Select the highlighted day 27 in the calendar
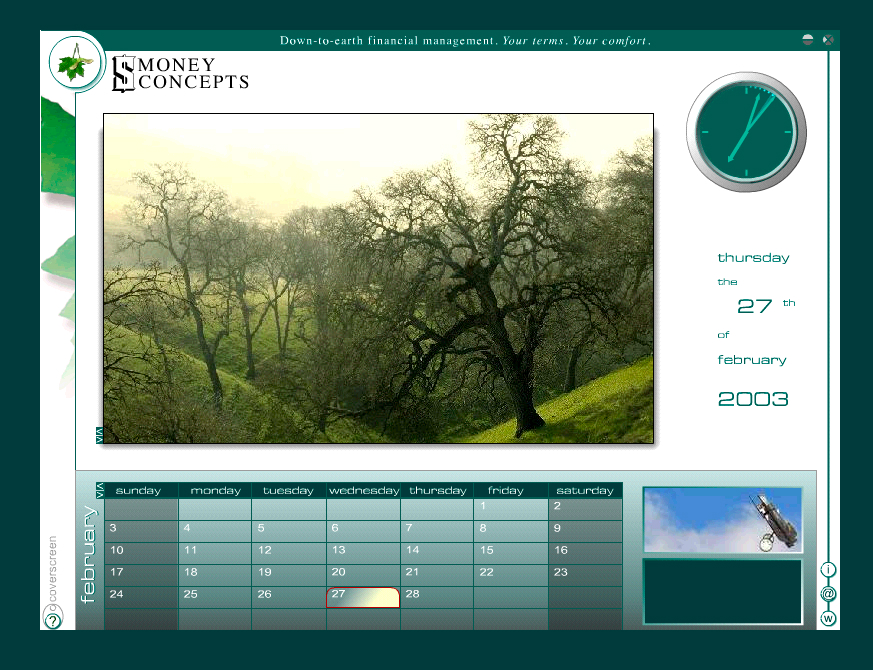 [363, 597]
